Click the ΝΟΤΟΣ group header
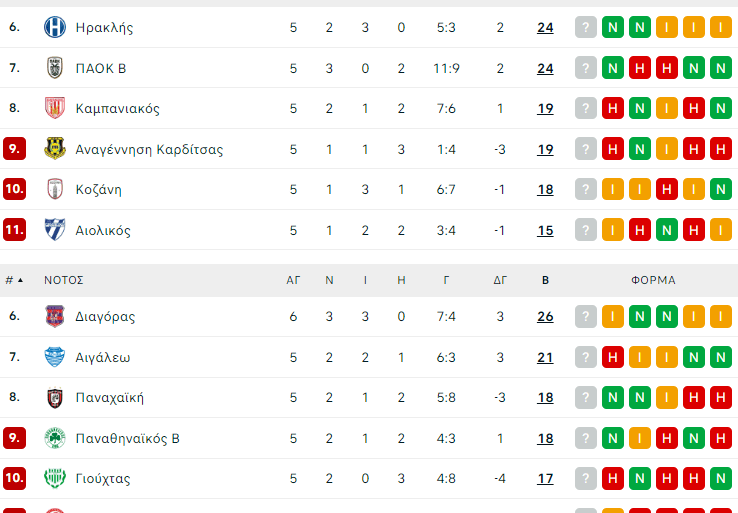 click(64, 280)
